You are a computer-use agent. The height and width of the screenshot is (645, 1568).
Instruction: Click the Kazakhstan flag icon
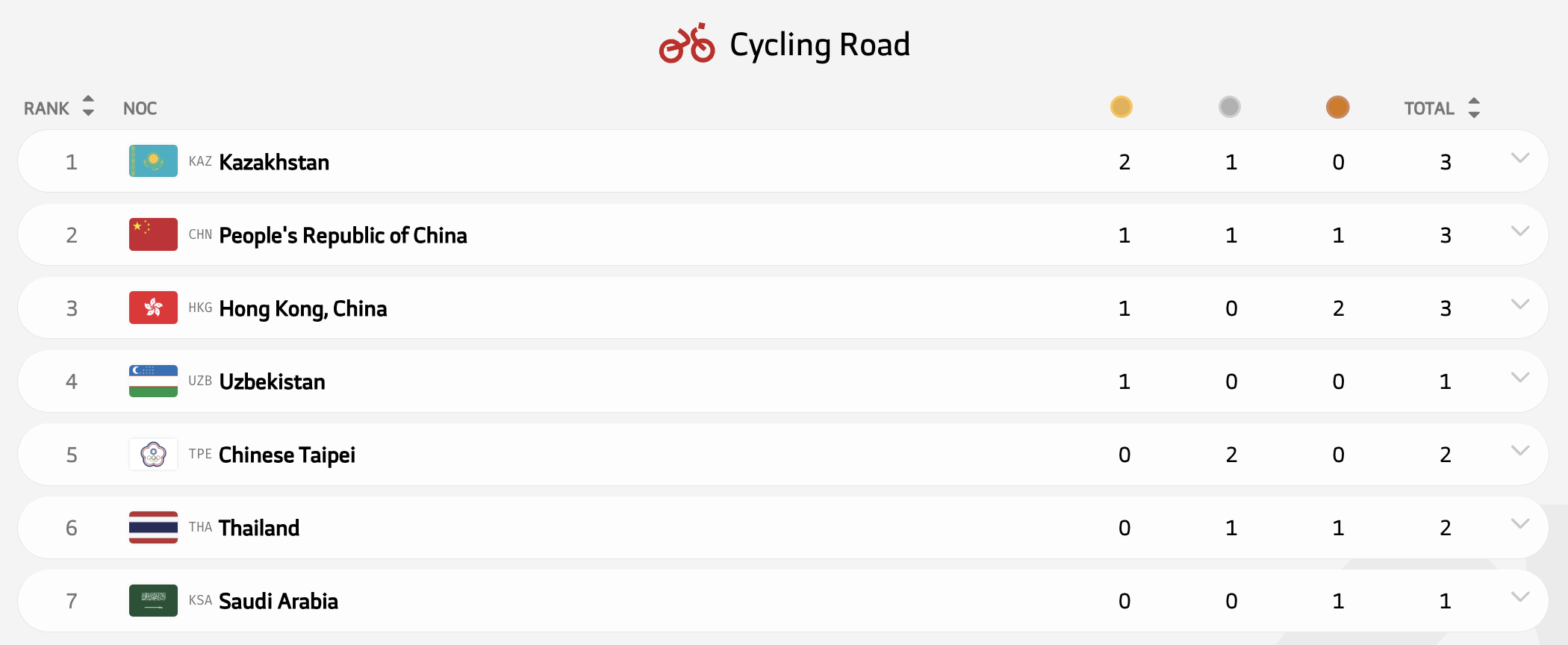(x=153, y=161)
